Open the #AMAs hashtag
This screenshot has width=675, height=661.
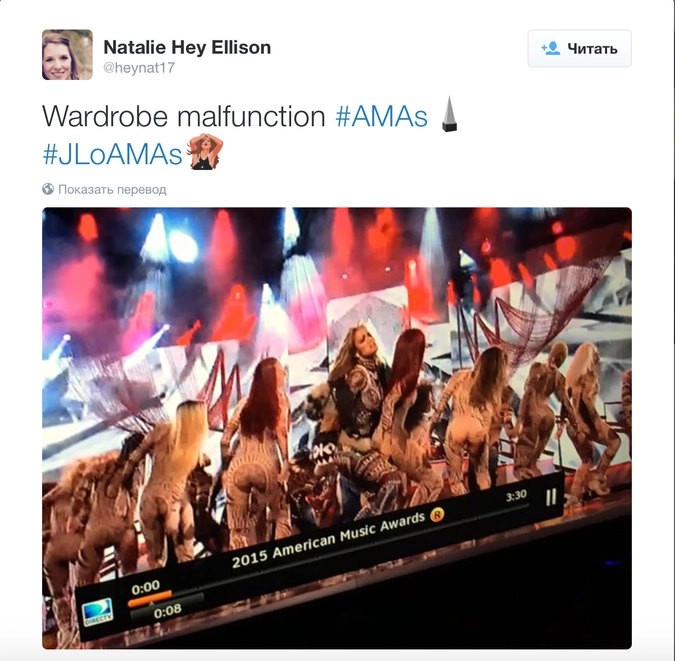click(381, 116)
